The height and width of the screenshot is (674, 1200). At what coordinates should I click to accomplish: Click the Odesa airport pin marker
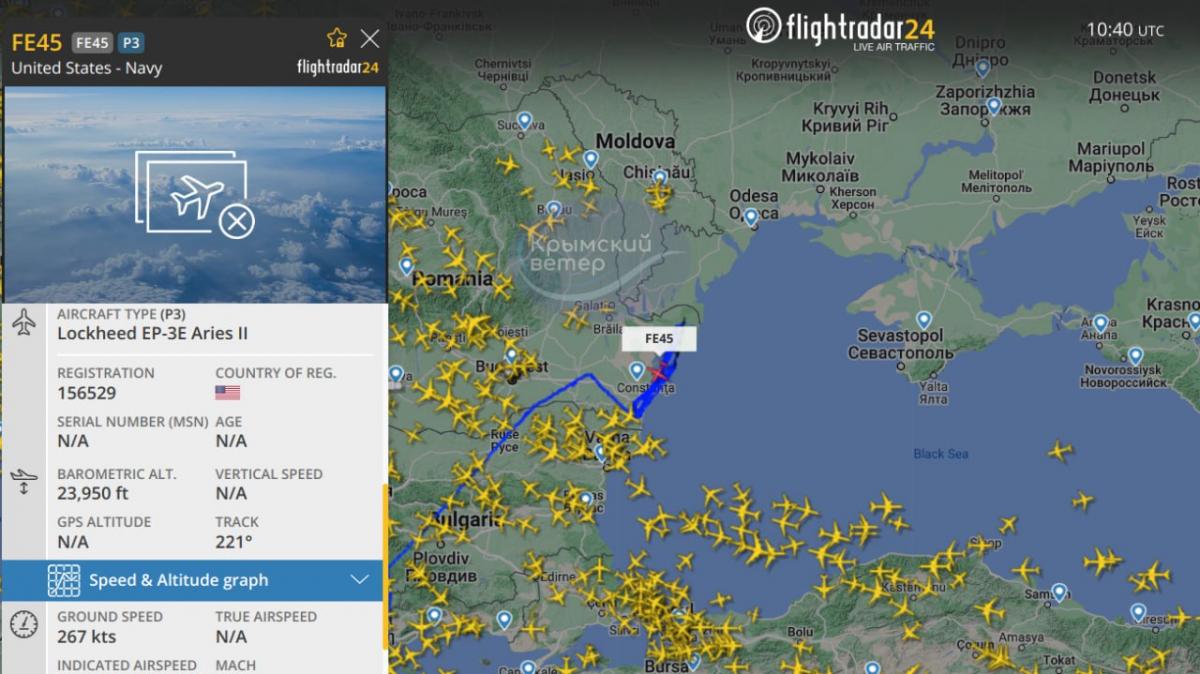[x=751, y=216]
